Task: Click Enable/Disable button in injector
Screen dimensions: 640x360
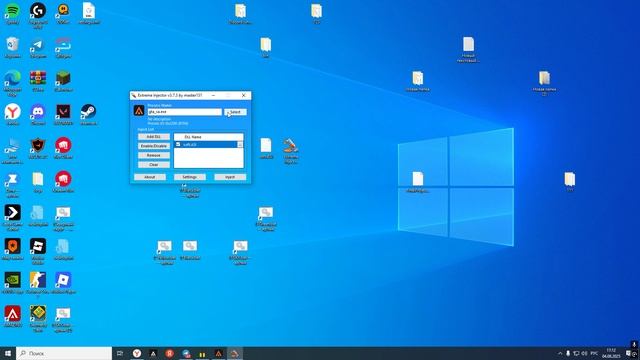Action: (153, 146)
